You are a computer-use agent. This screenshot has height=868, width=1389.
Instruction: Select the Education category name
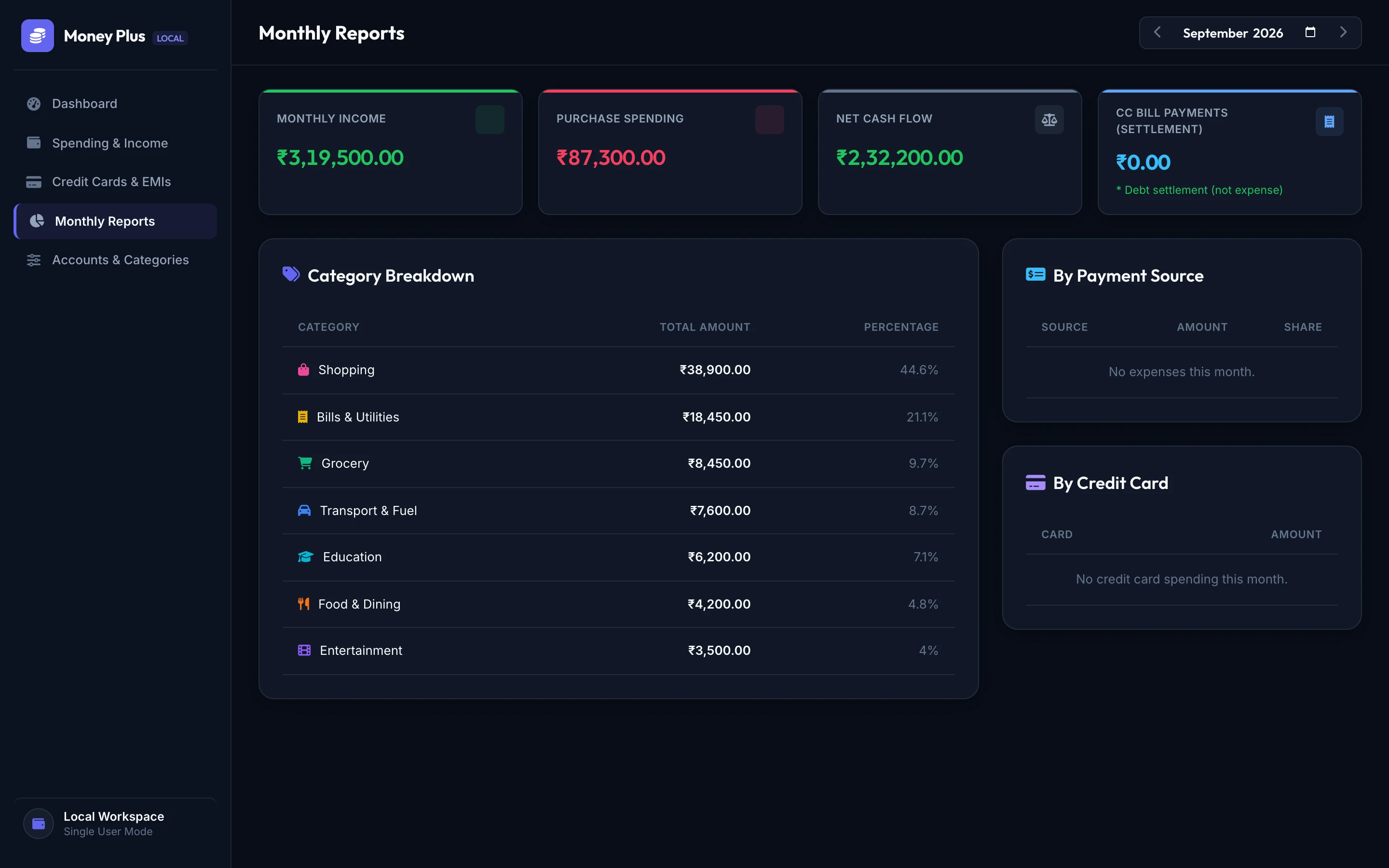(352, 557)
